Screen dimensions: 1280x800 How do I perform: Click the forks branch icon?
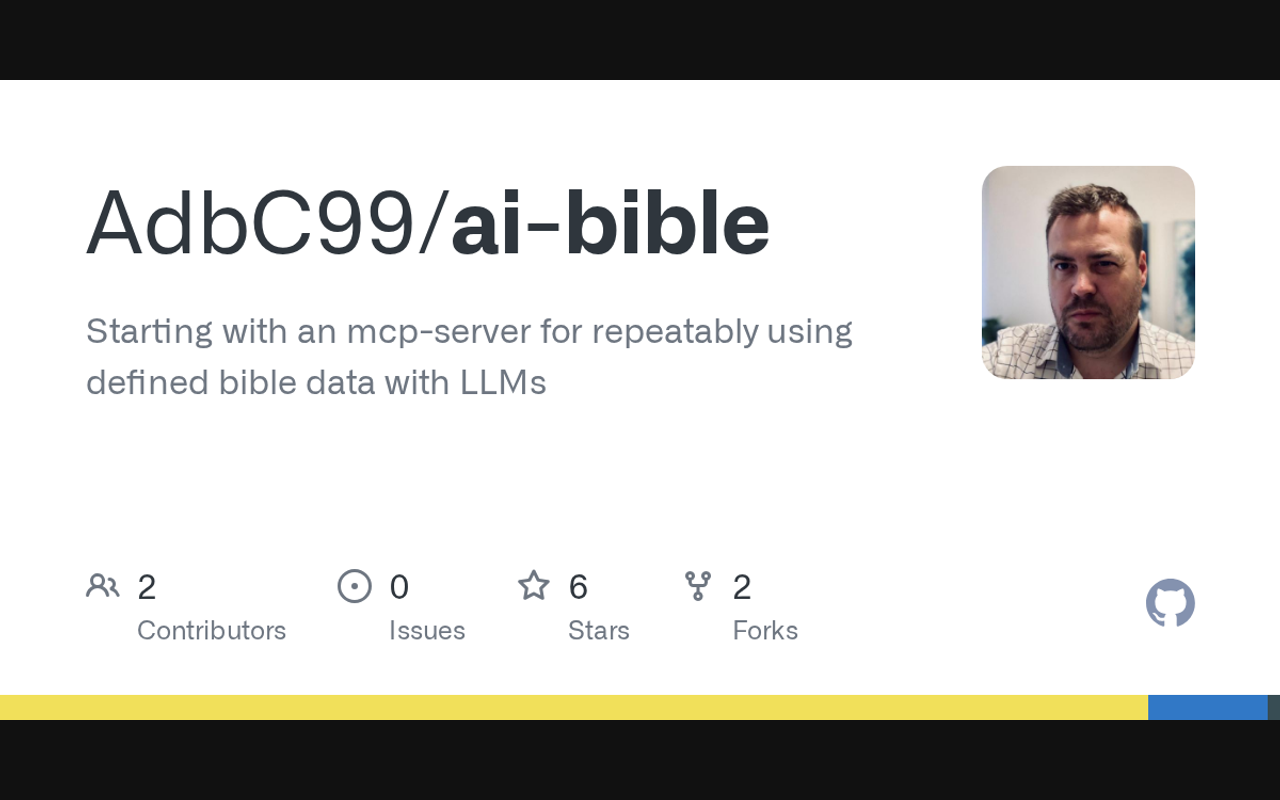(698, 586)
